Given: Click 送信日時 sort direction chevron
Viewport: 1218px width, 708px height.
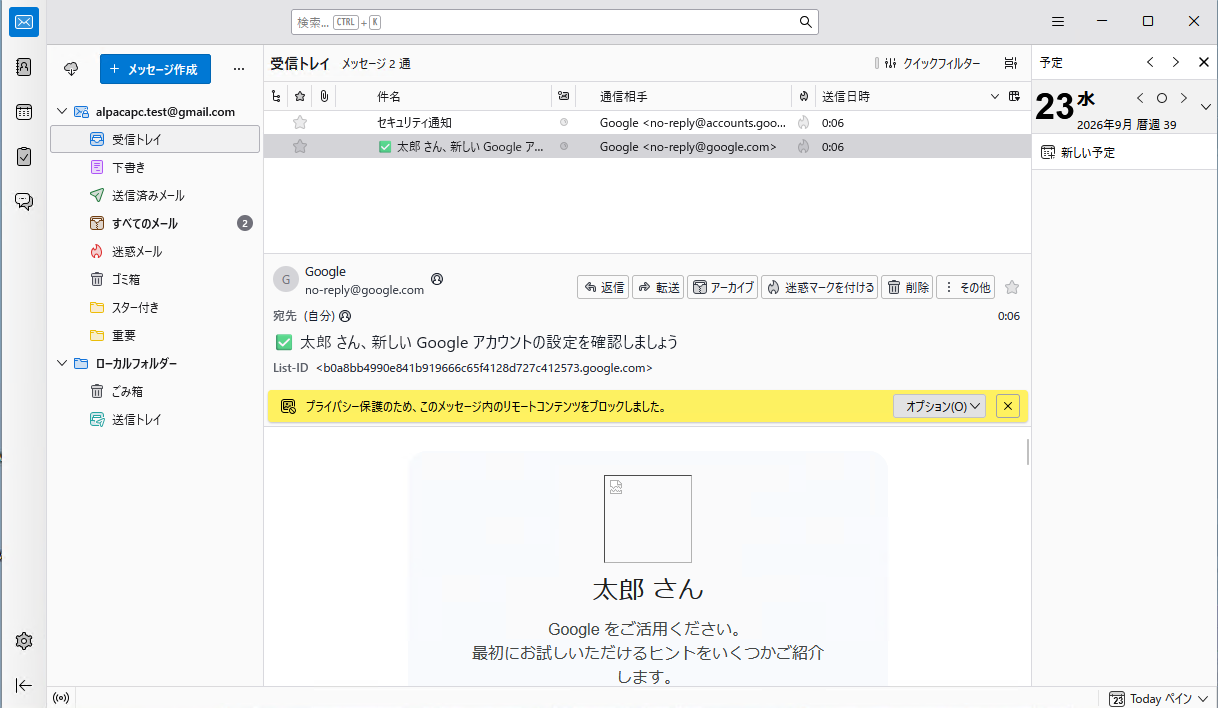Looking at the screenshot, I should (x=995, y=96).
